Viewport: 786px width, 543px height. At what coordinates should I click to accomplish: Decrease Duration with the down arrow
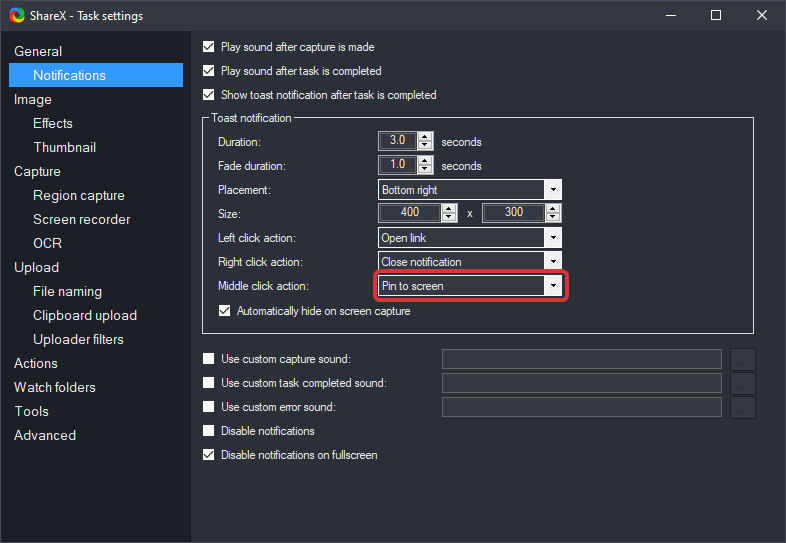point(425,145)
